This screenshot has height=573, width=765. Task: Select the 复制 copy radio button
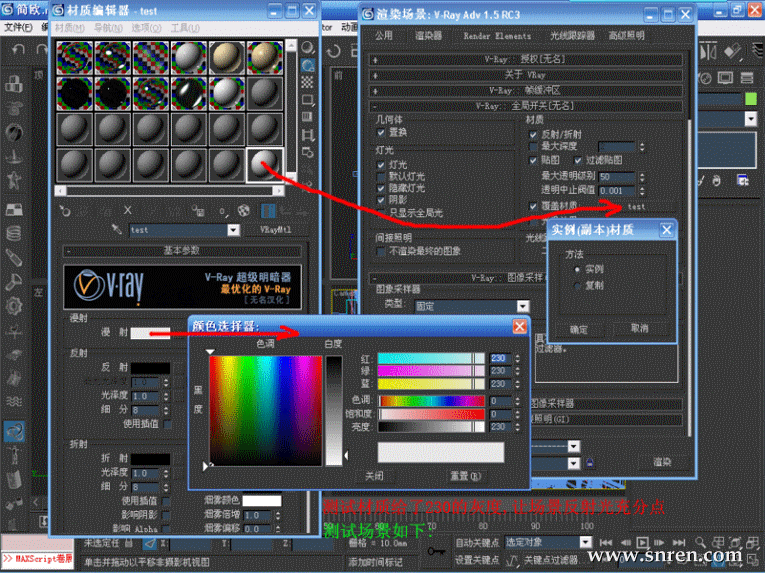578,286
